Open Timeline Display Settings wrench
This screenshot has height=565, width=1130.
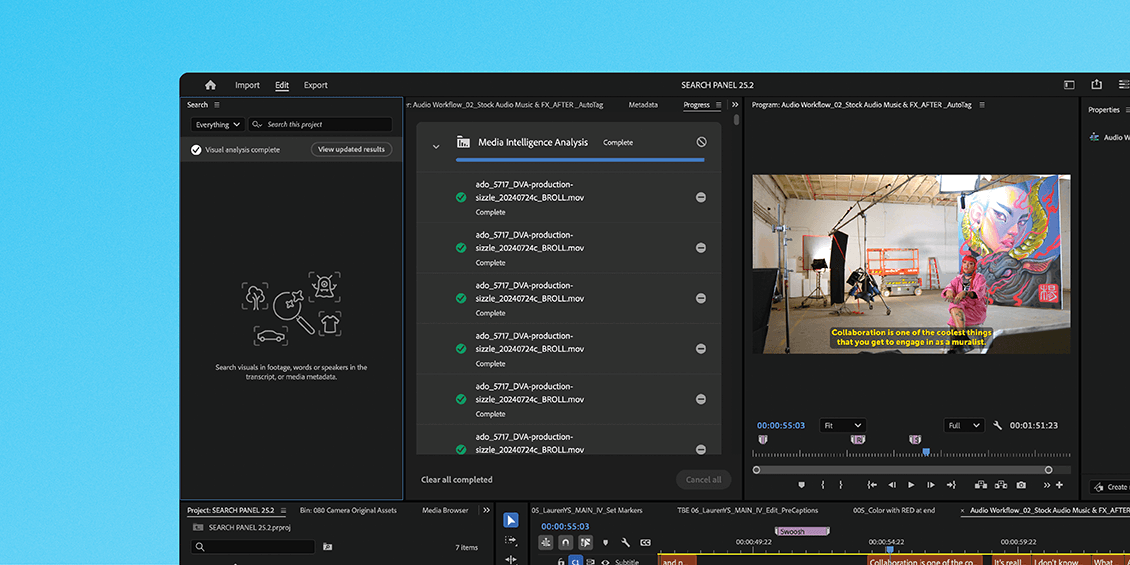coord(626,543)
